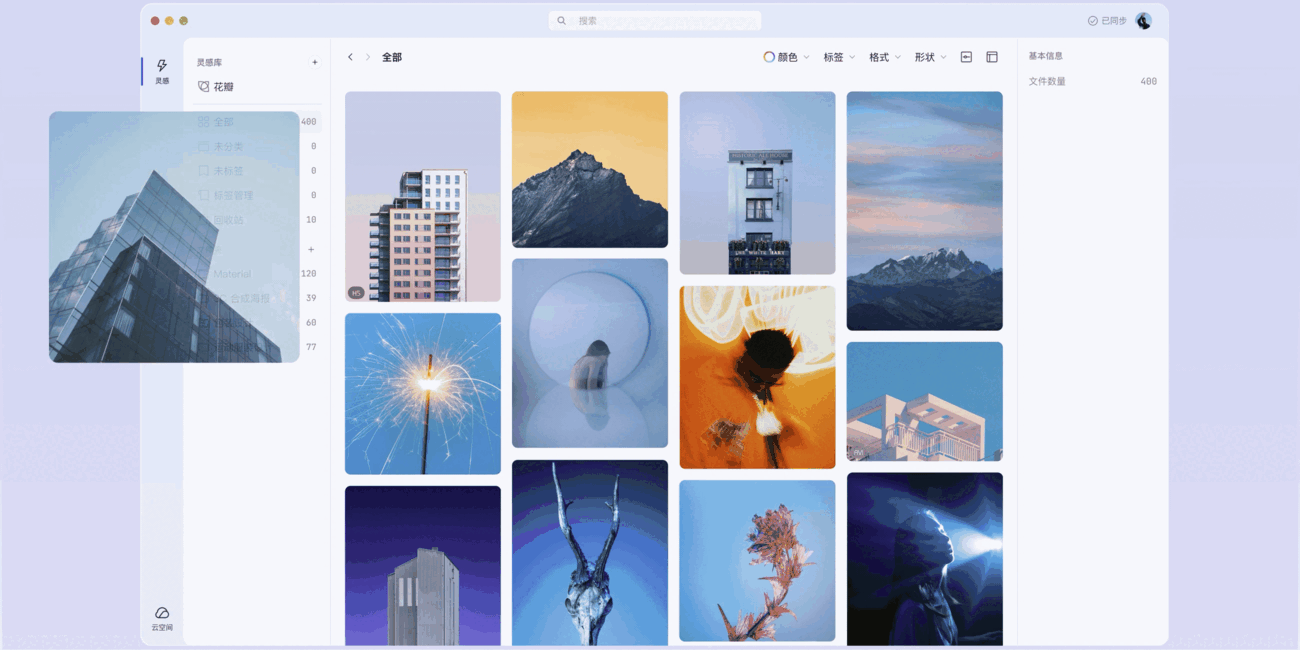Click the 全部 breadcrumb title

click(x=392, y=57)
